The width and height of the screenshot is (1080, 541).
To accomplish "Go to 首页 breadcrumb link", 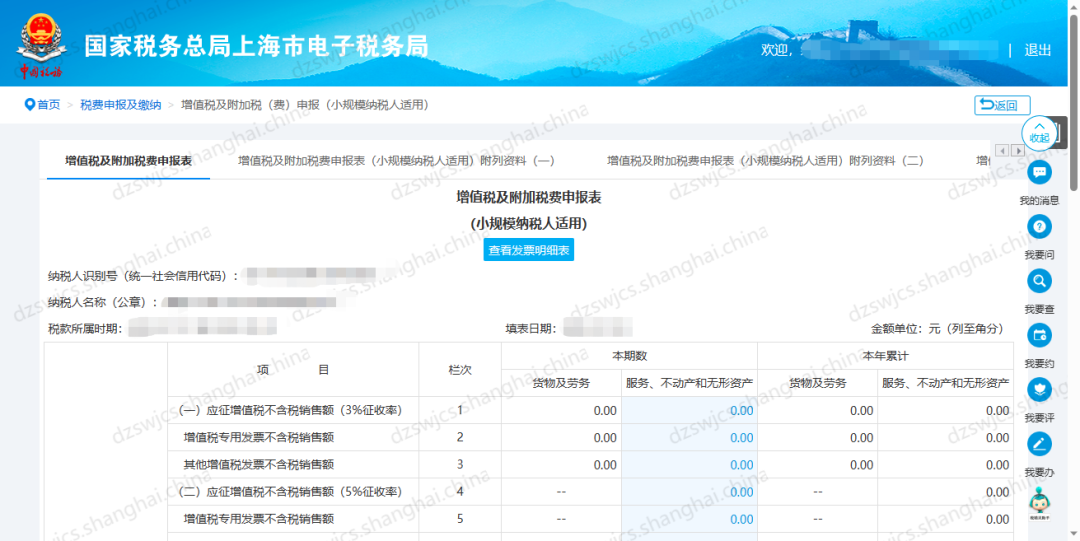I will point(42,105).
